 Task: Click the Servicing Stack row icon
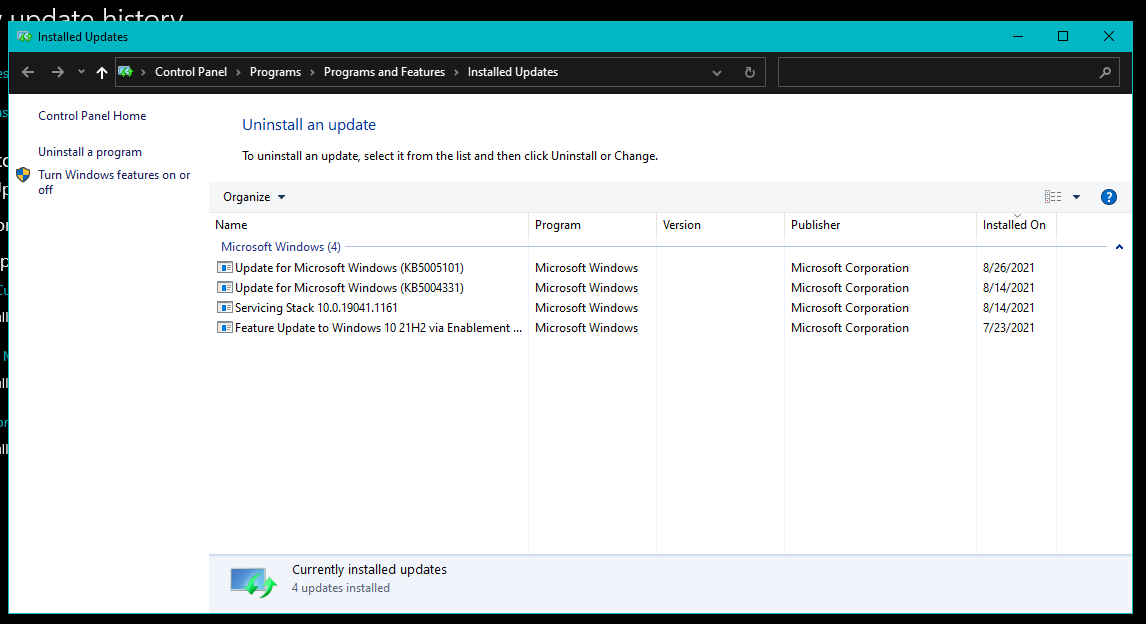224,308
